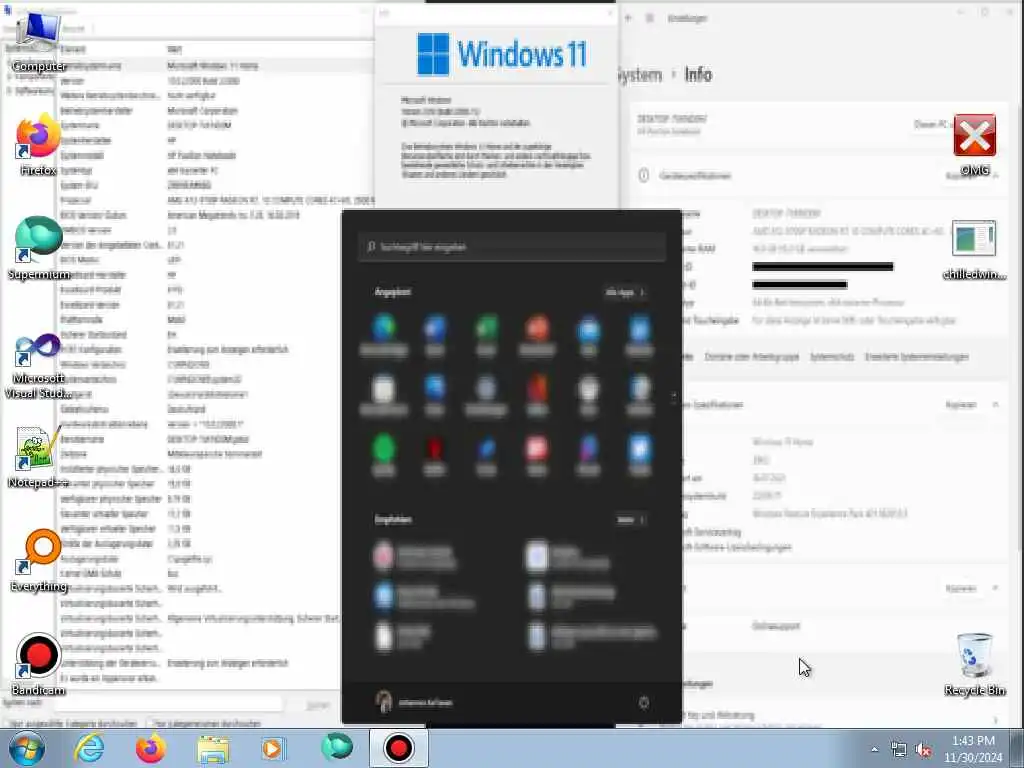This screenshot has width=1024, height=768.
Task: Select the chilledwin desktop file icon
Action: [x=974, y=249]
